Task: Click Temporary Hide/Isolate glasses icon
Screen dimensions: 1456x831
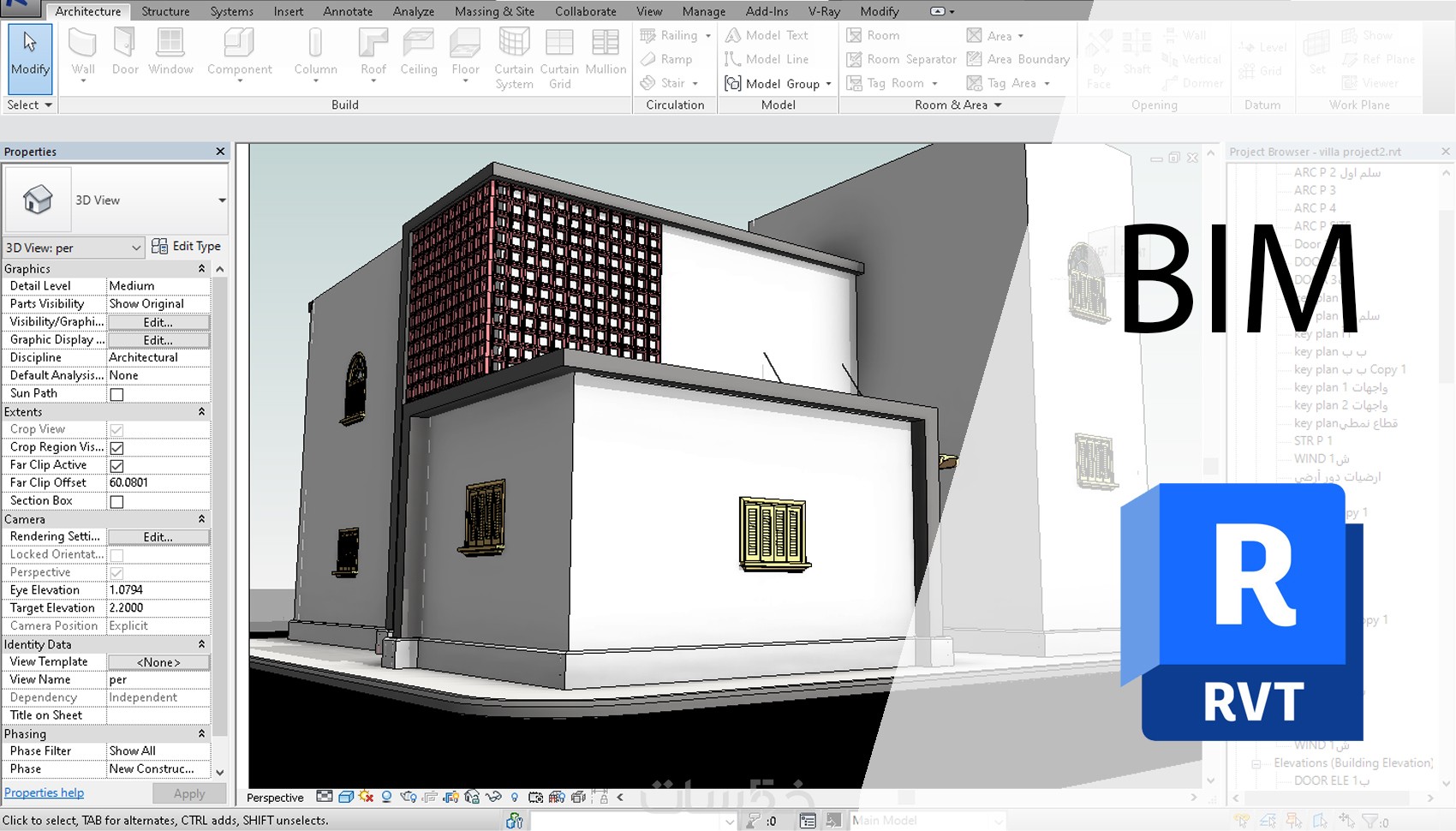Action: [x=493, y=797]
